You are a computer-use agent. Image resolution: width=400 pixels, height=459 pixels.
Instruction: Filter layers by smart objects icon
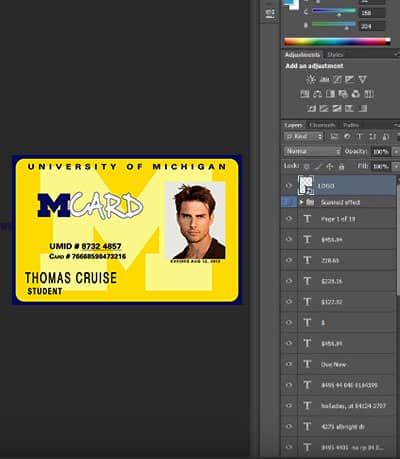click(x=386, y=136)
